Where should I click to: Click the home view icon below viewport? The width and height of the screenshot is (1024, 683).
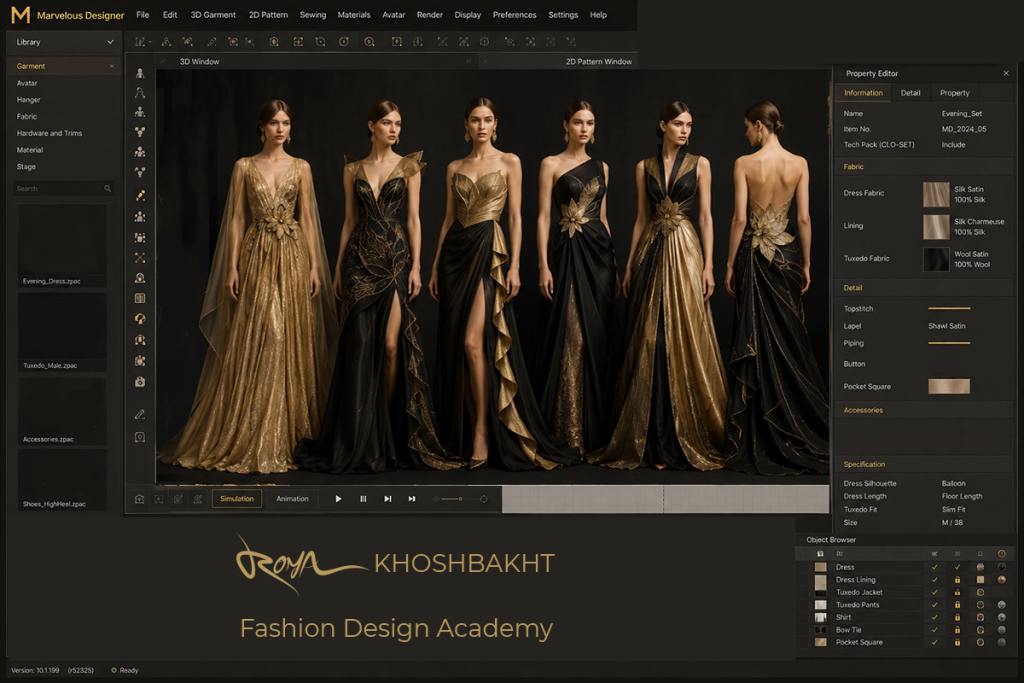[139, 499]
